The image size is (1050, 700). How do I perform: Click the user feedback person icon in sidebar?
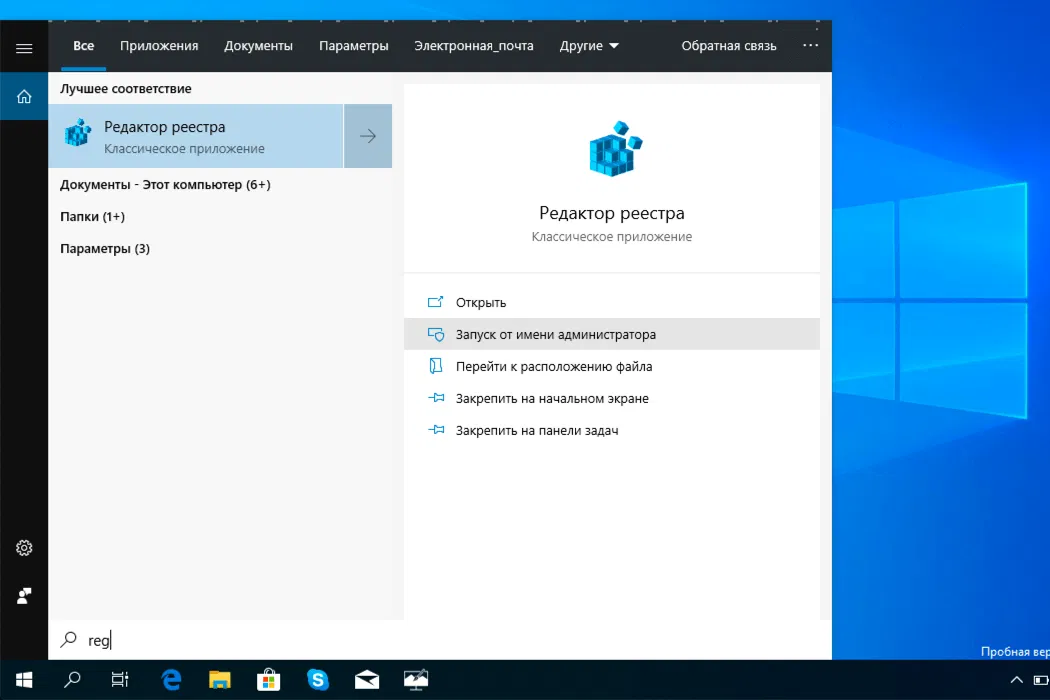point(24,596)
